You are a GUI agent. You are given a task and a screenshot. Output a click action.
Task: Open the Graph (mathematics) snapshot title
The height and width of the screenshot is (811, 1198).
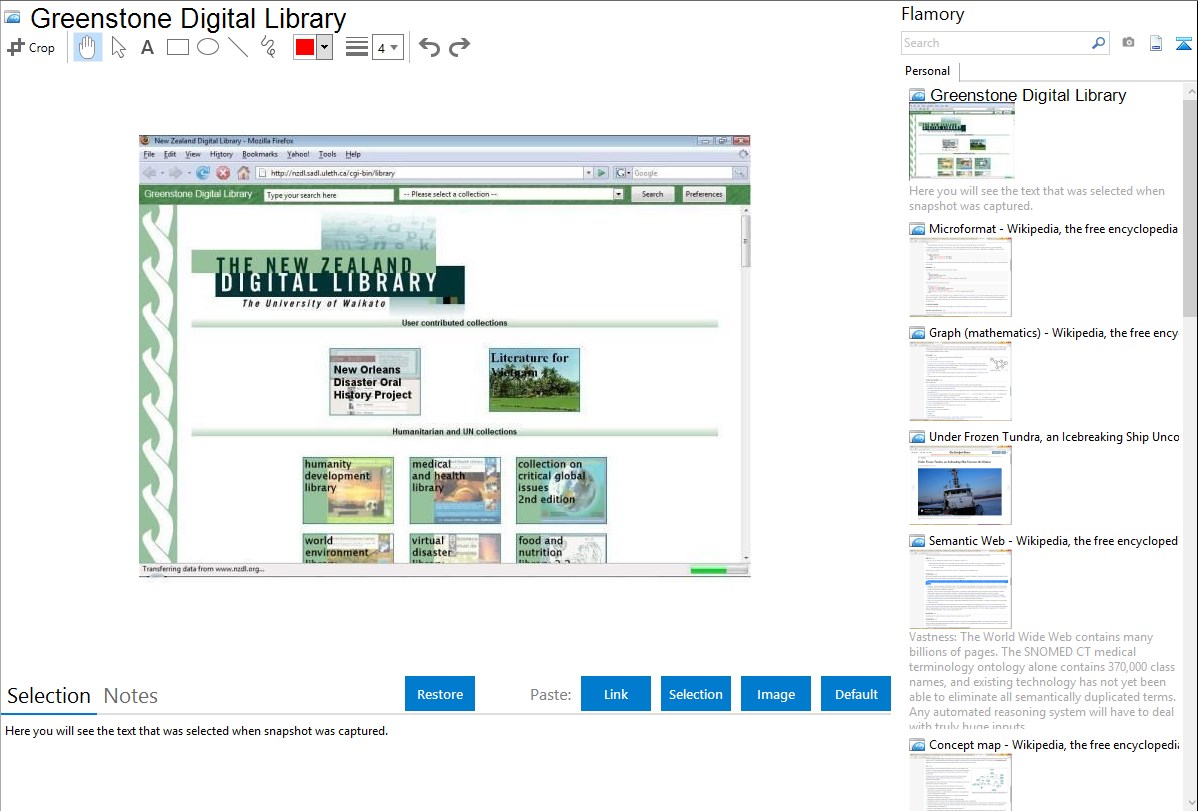point(1053,333)
